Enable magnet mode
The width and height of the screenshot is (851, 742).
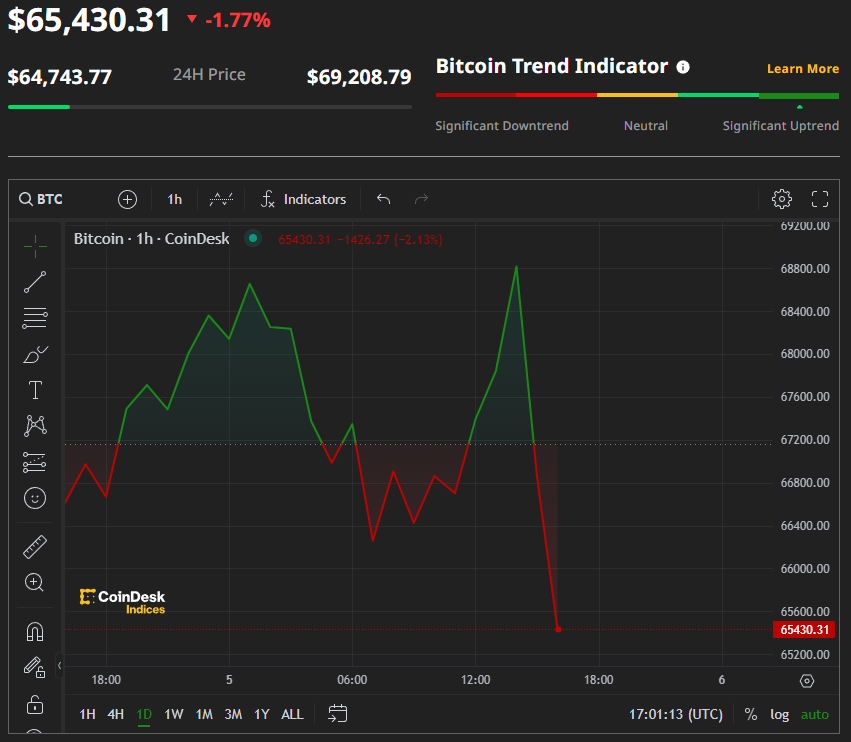tap(34, 631)
